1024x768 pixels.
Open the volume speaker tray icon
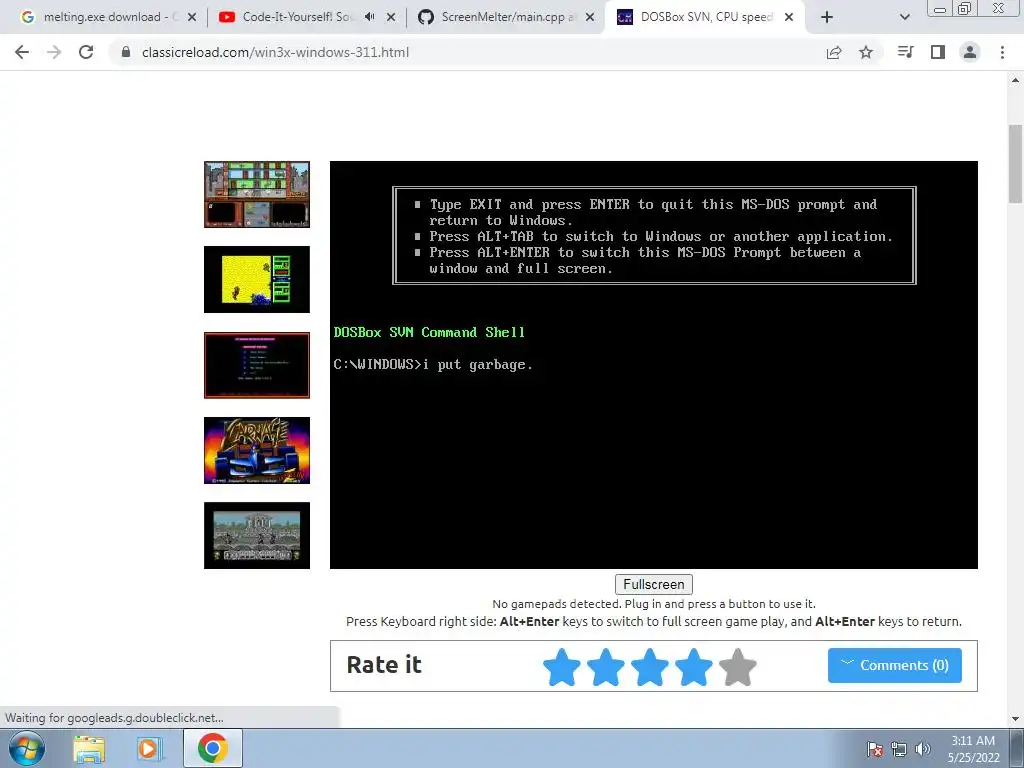point(923,749)
